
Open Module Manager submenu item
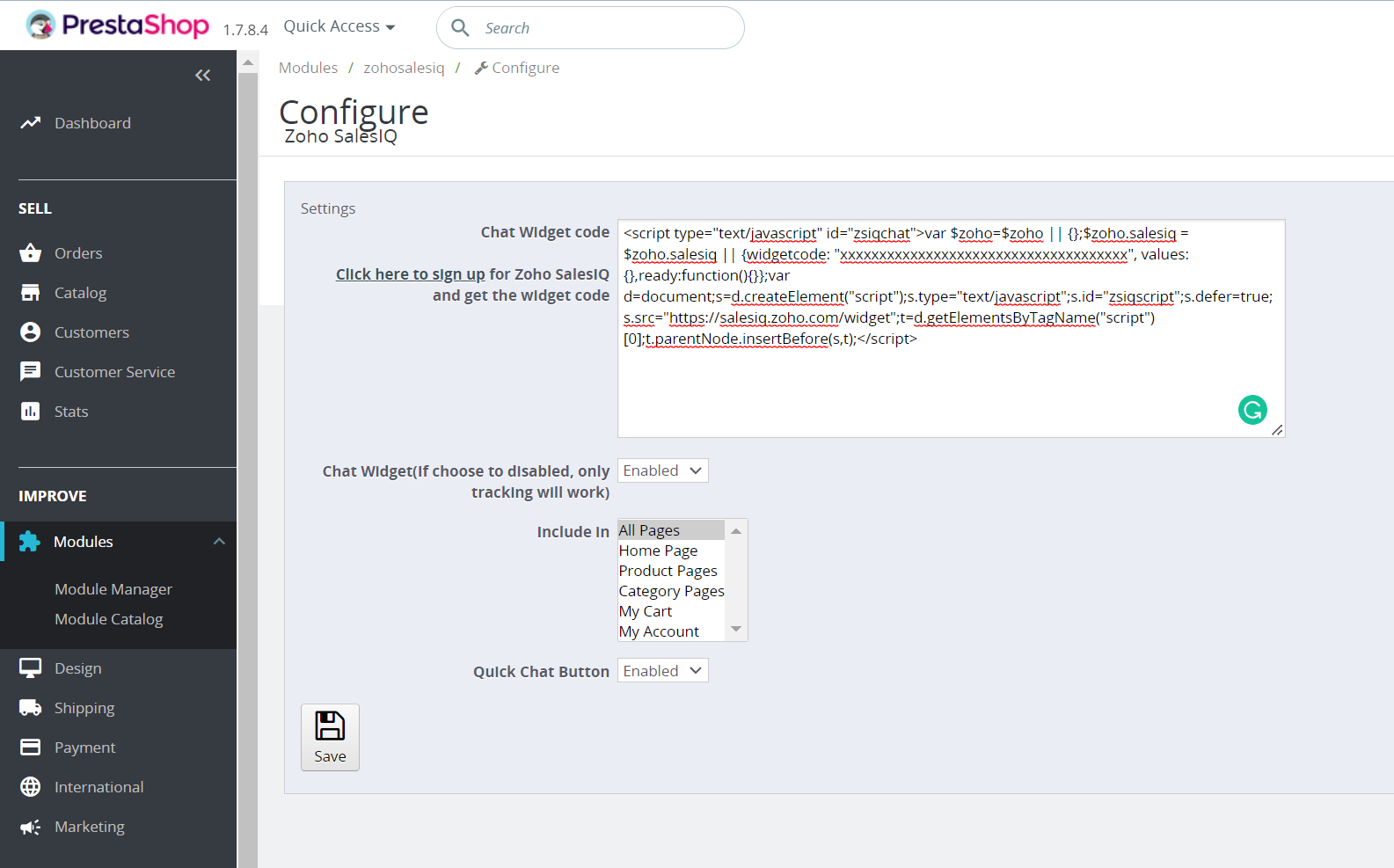113,589
